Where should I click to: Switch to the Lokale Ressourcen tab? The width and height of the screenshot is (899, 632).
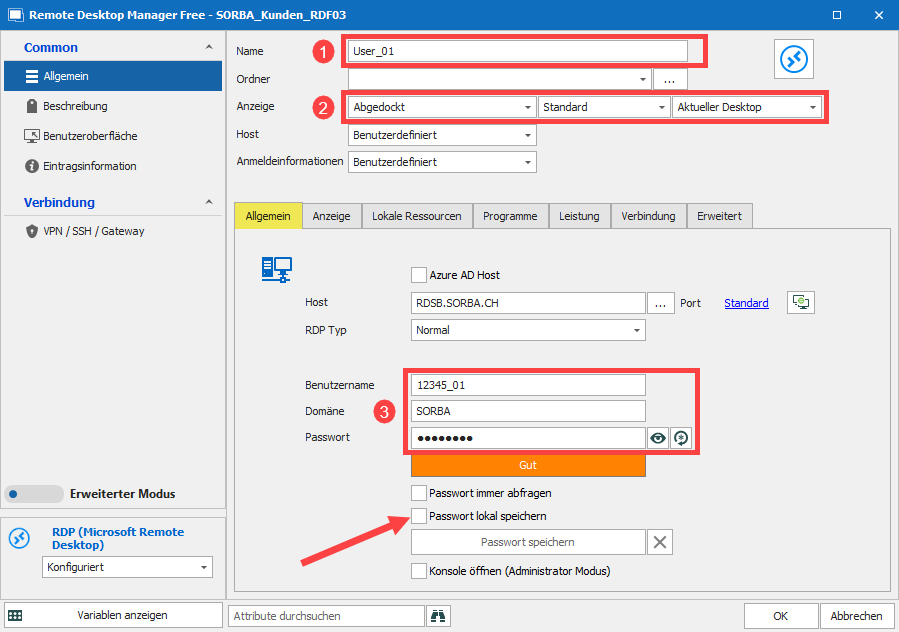[416, 216]
